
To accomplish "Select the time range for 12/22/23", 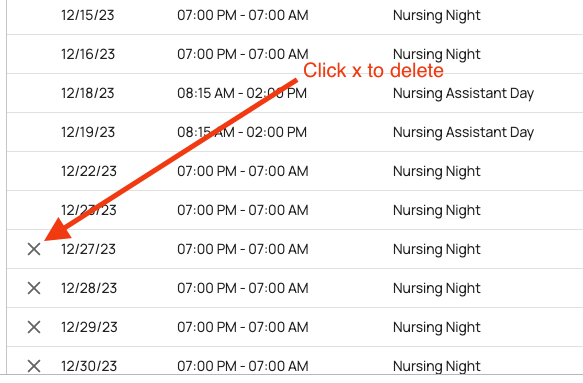I will 243,171.
